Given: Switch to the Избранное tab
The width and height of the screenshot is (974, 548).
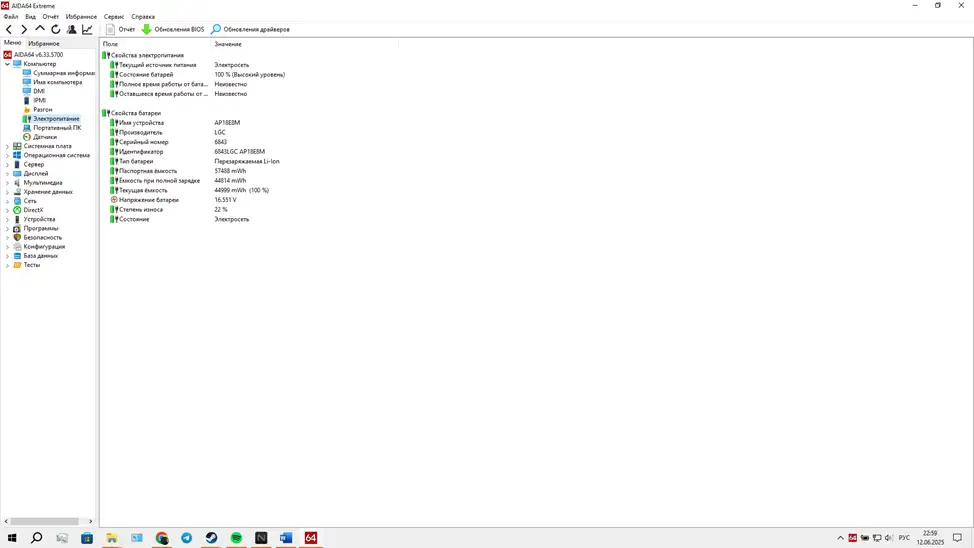Looking at the screenshot, I should click(x=43, y=43).
